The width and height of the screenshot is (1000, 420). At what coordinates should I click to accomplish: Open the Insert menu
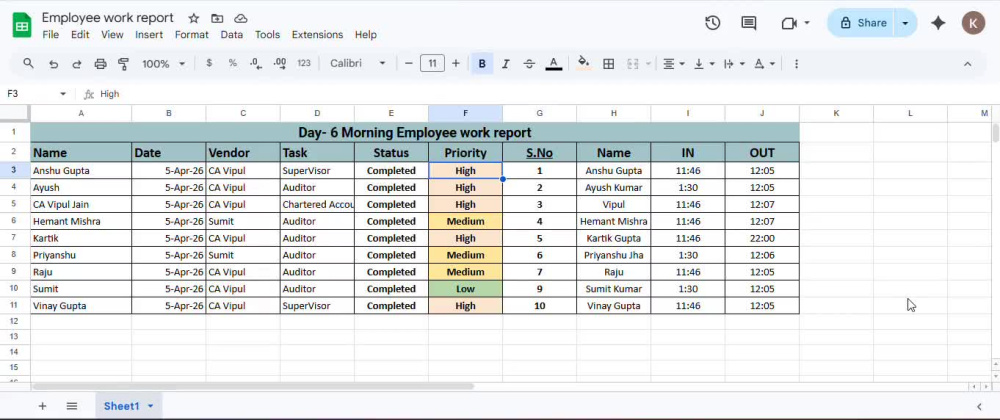coord(149,34)
